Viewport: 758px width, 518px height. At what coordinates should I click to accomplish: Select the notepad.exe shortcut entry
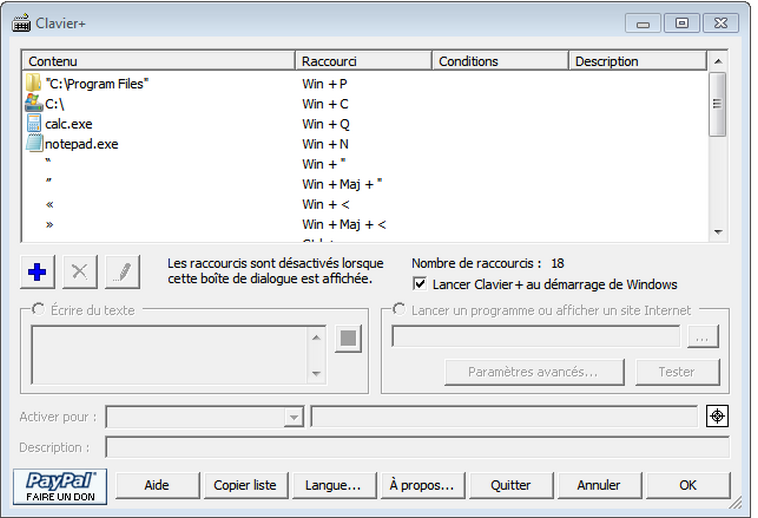pos(81,144)
